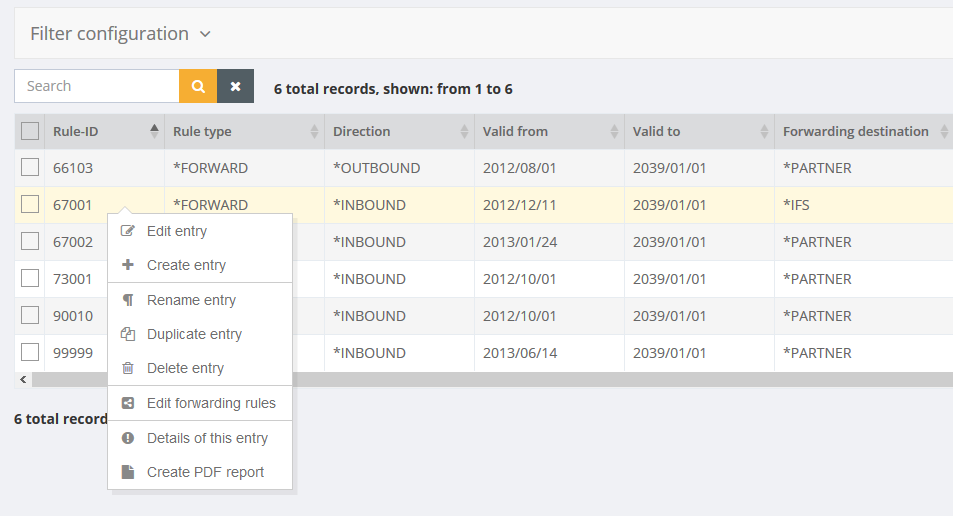
Task: Sort table by Valid from column
Action: click(614, 131)
